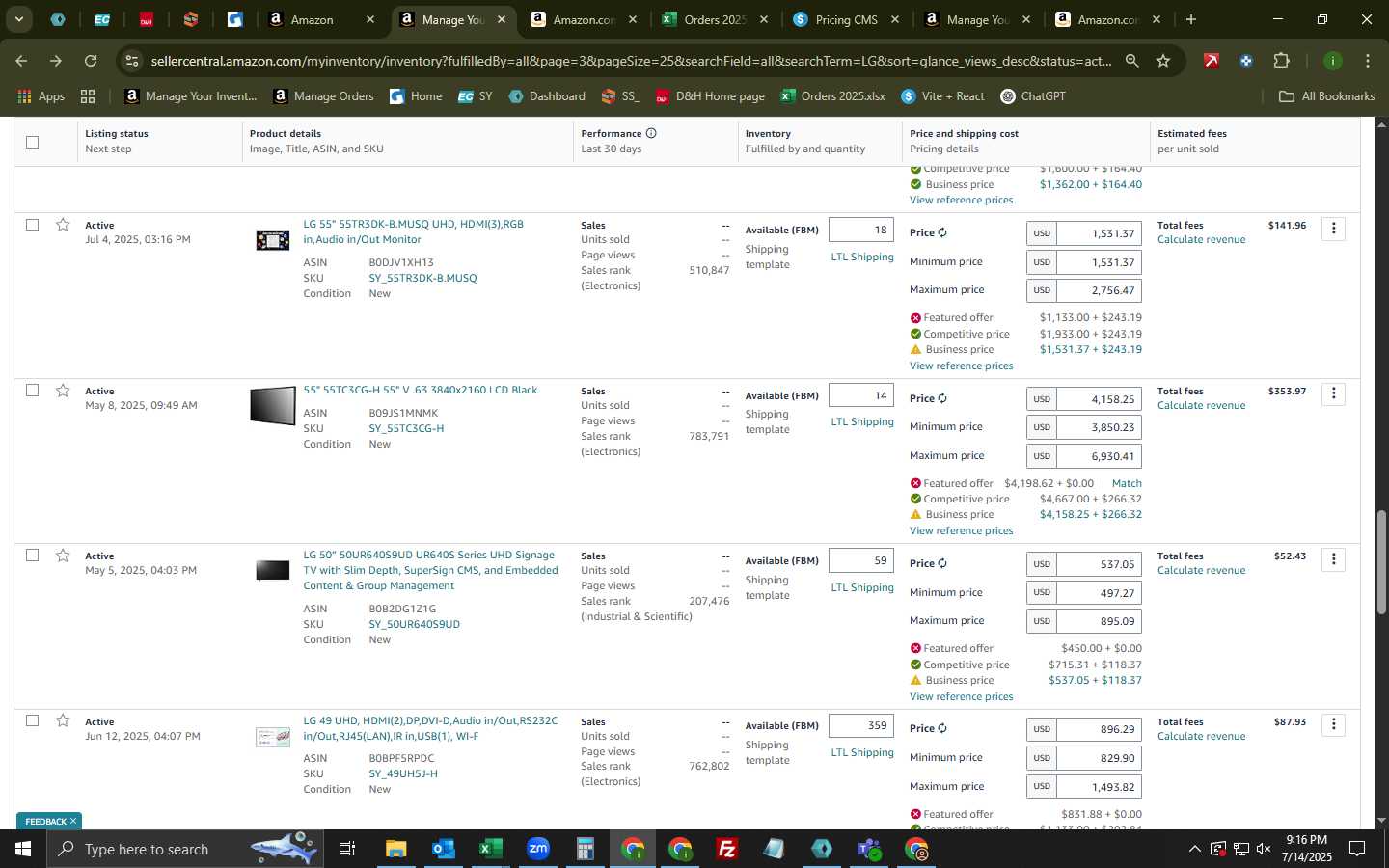The height and width of the screenshot is (868, 1389).
Task: Open Manage Orders bookmark
Action: [323, 96]
